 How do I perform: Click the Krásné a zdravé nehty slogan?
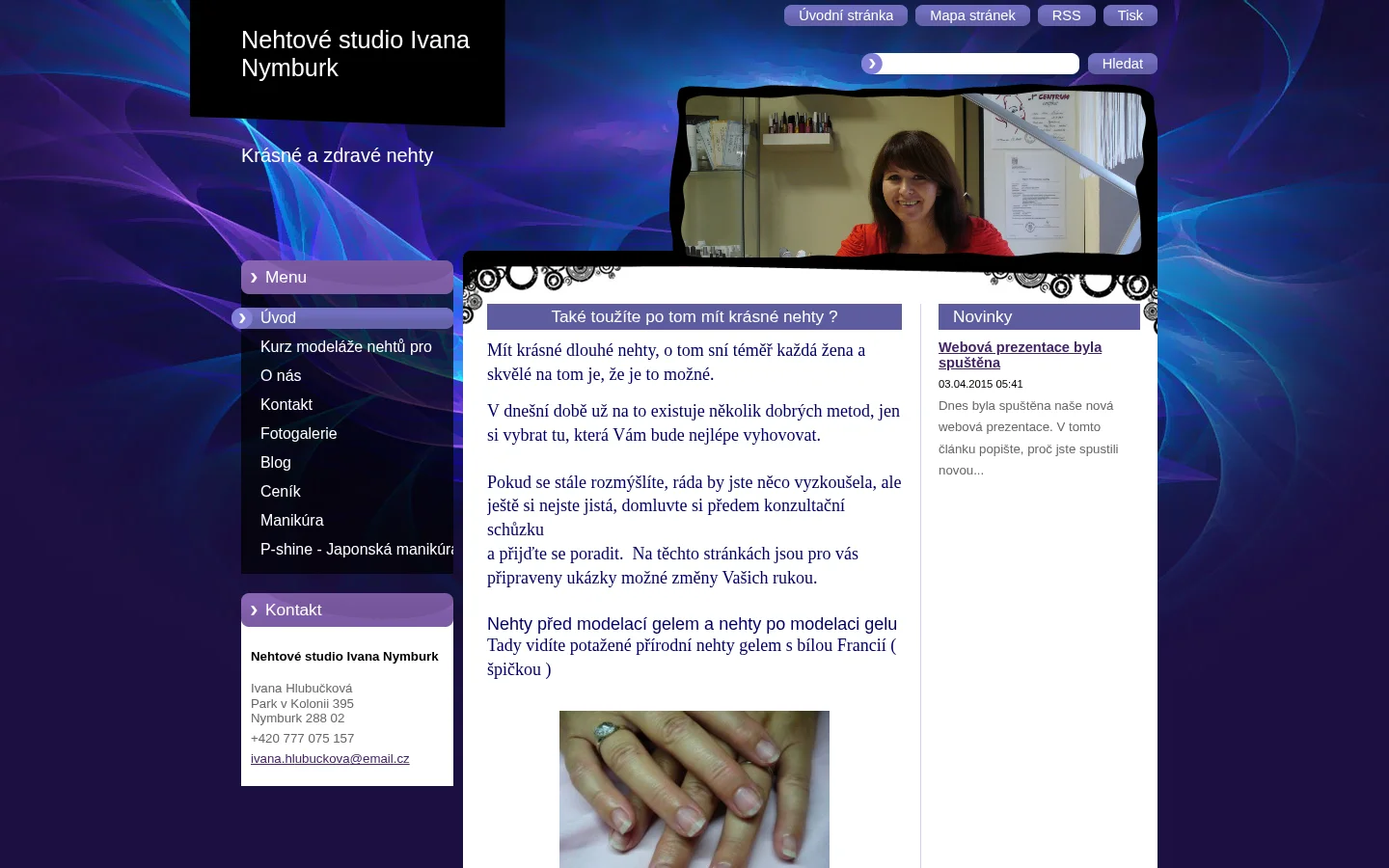337,155
